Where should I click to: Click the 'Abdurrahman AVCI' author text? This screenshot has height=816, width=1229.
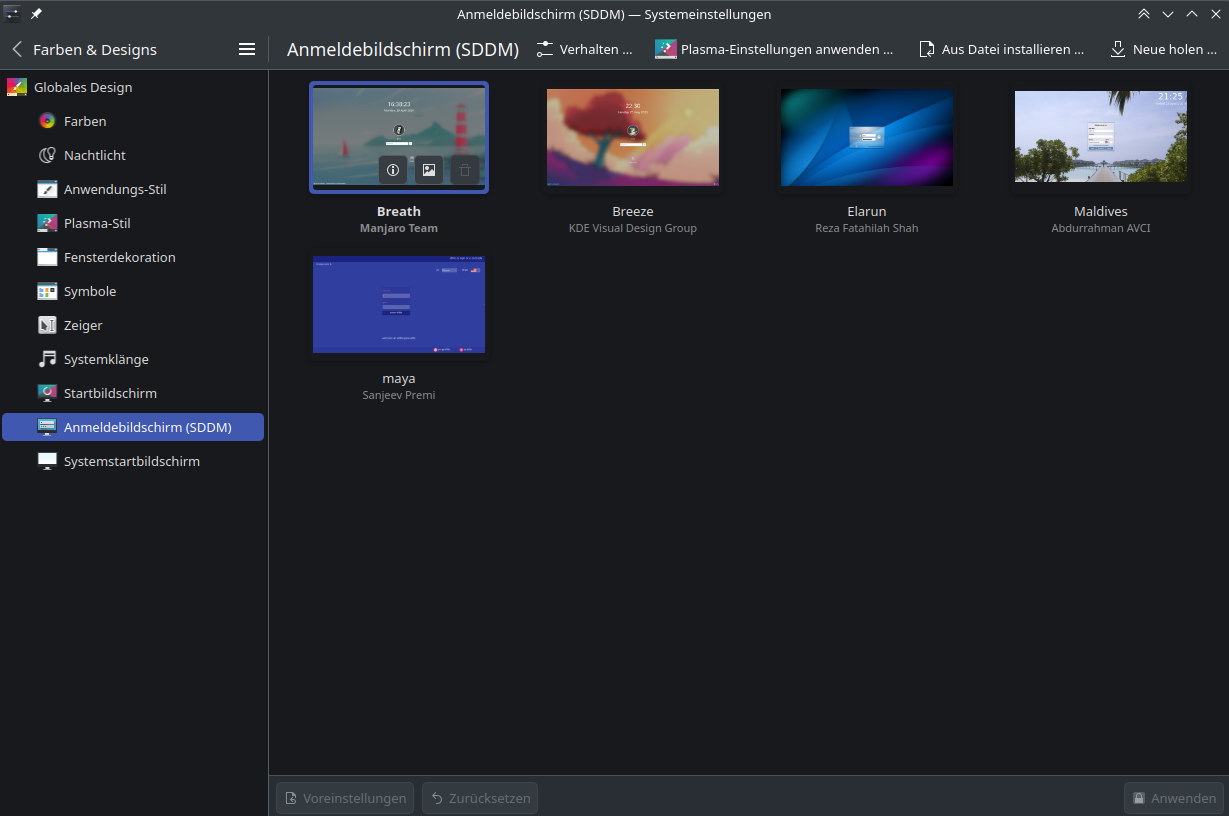(x=1101, y=228)
